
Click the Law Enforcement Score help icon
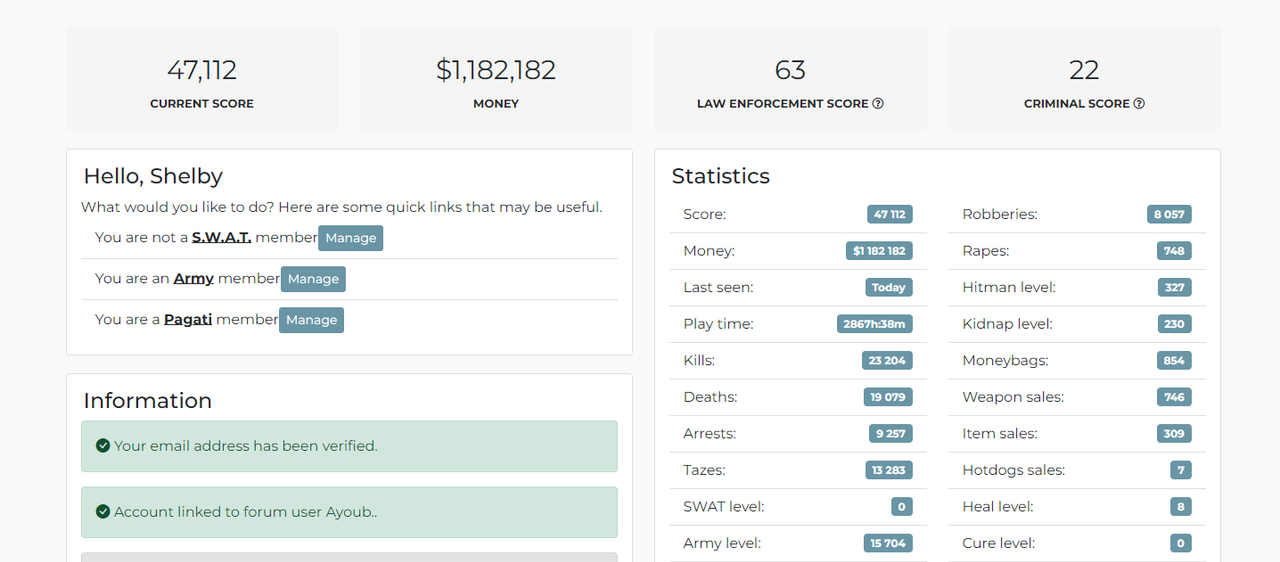(x=878, y=103)
